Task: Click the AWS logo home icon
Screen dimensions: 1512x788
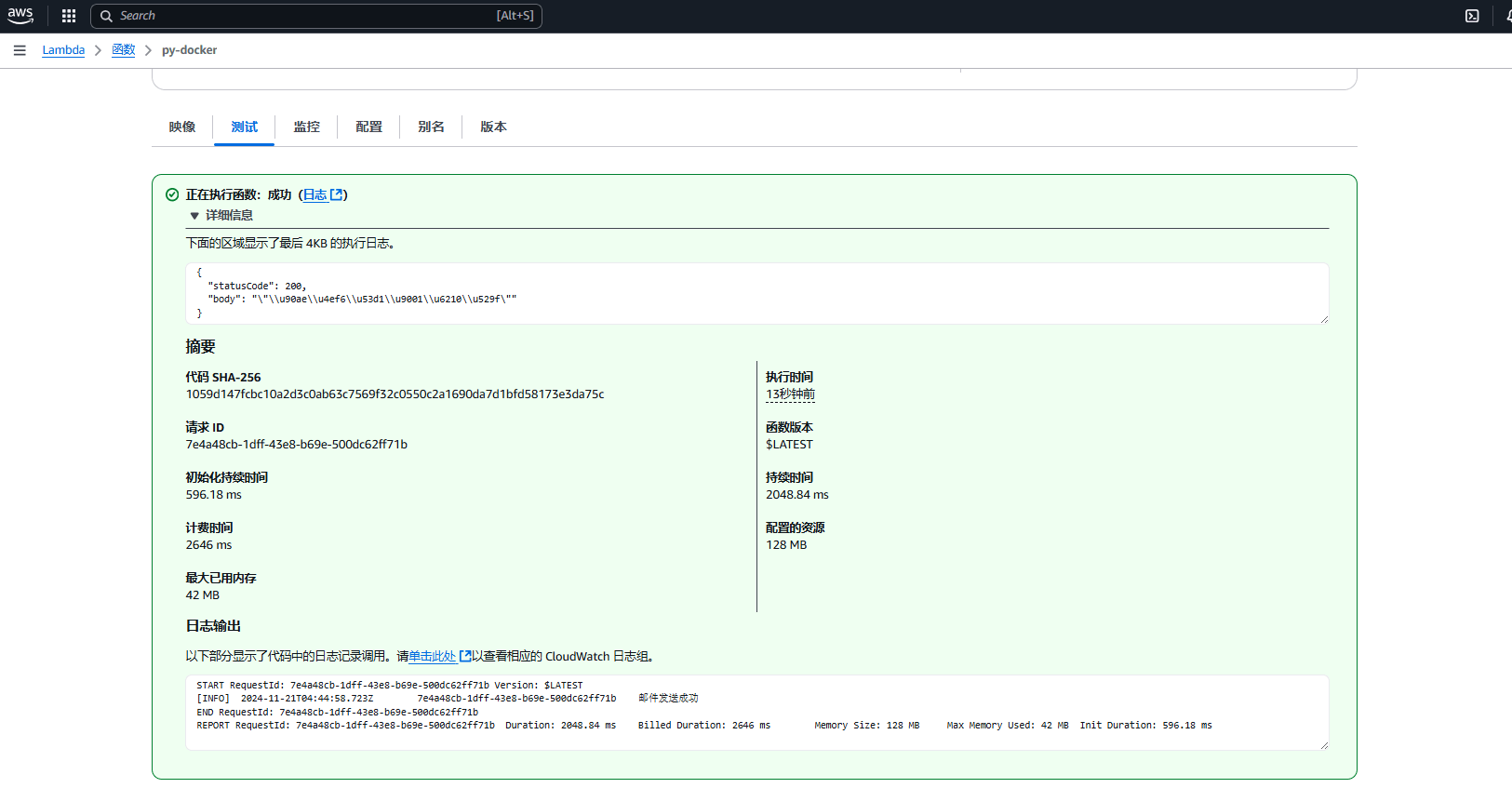Action: pyautogui.click(x=20, y=16)
